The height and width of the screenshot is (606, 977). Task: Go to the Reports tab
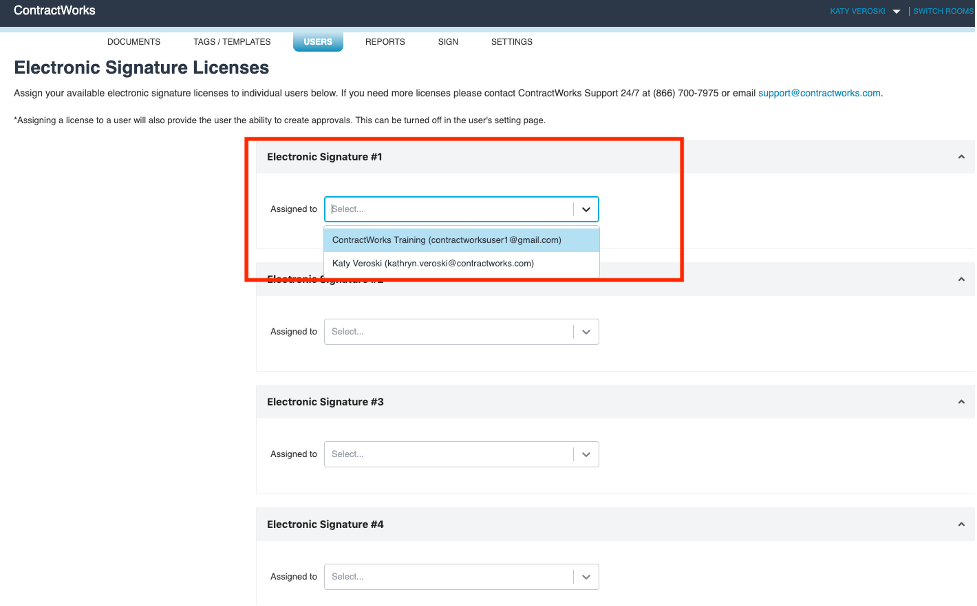(385, 42)
